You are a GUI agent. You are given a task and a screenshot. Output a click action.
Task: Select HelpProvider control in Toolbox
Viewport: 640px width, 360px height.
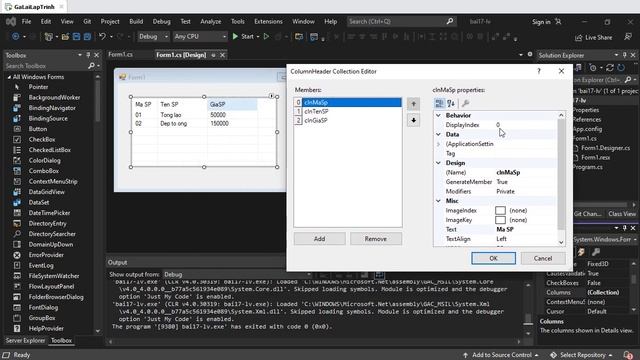pyautogui.click(x=46, y=328)
